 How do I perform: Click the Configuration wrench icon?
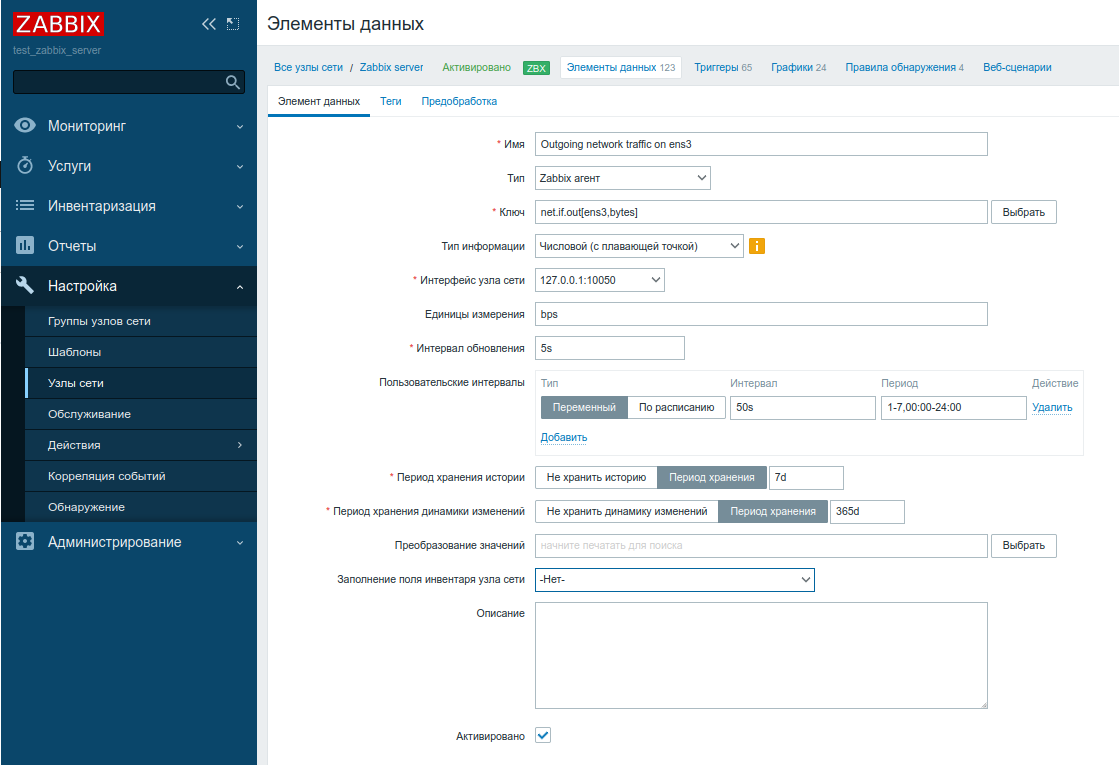coord(25,285)
